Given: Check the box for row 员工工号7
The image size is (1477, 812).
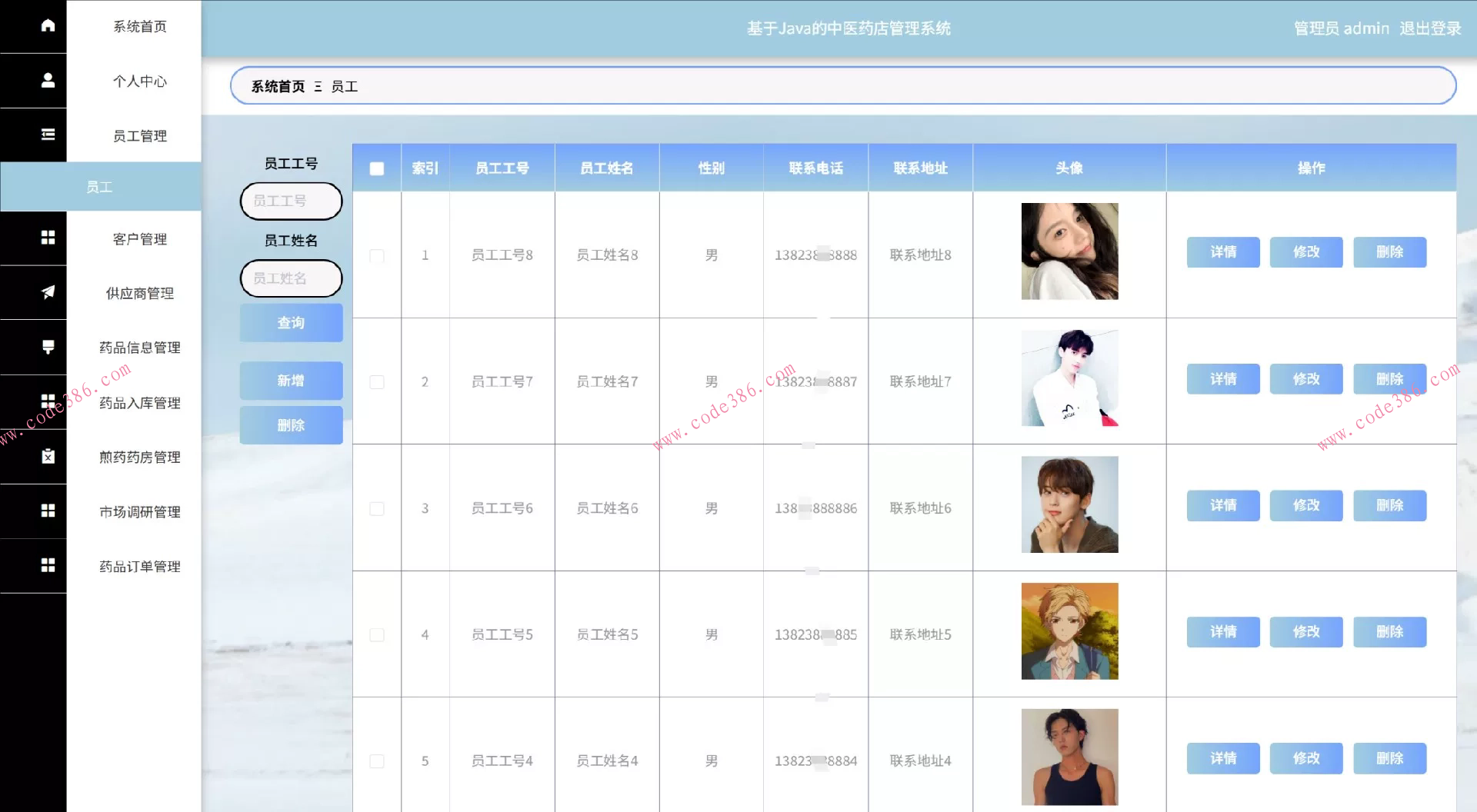Looking at the screenshot, I should click(377, 382).
